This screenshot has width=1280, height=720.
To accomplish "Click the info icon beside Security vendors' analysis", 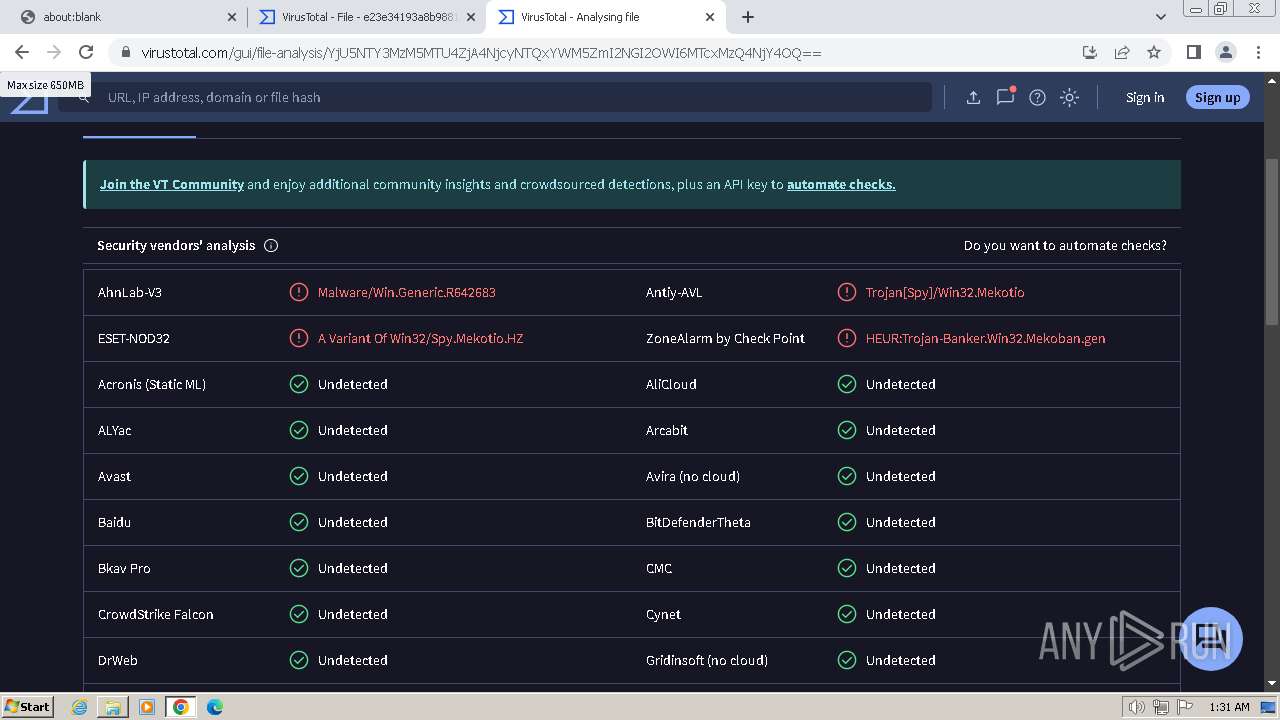I will click(x=271, y=245).
